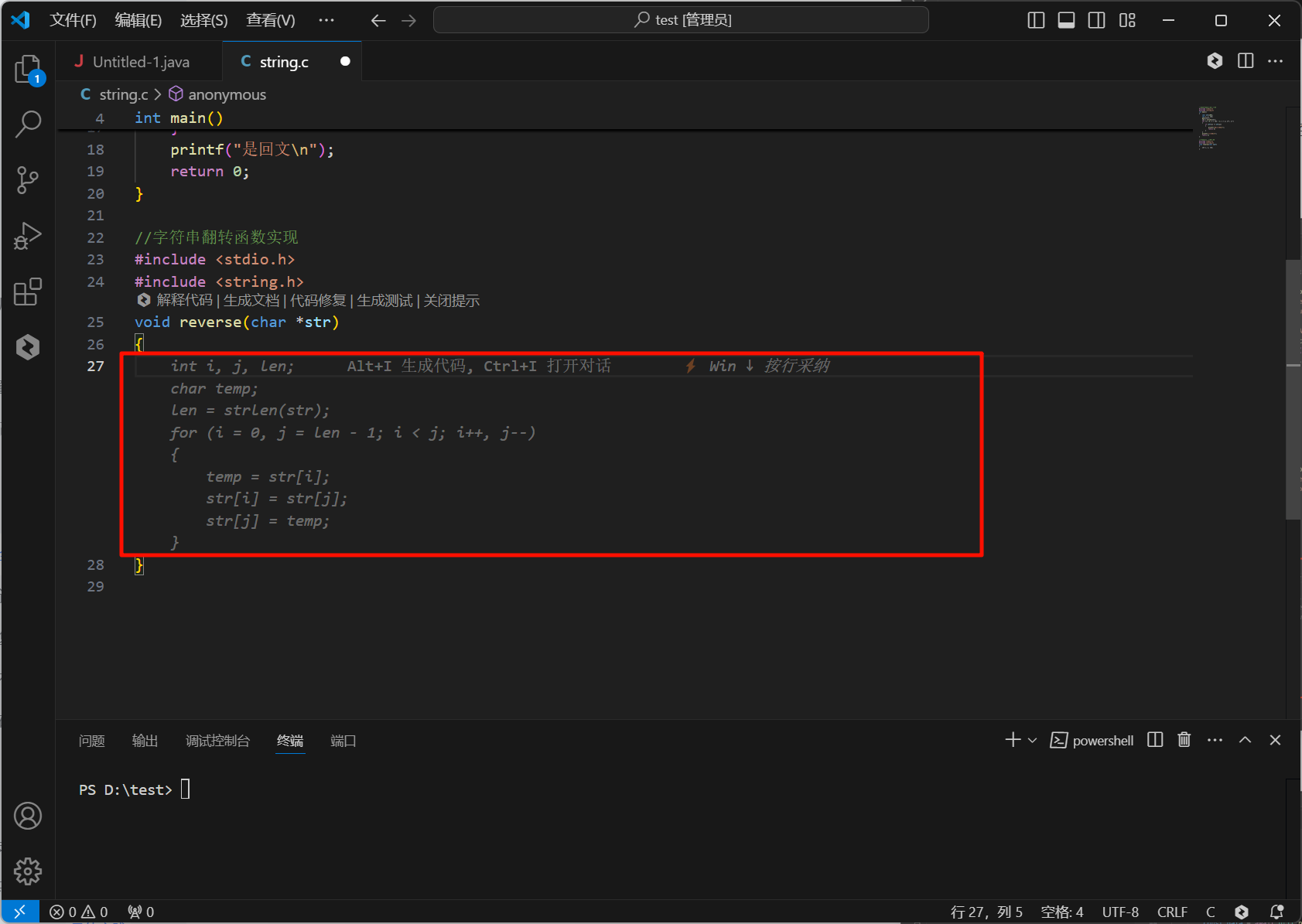Open Run and Debug view
Image resolution: width=1302 pixels, height=924 pixels.
pyautogui.click(x=28, y=237)
